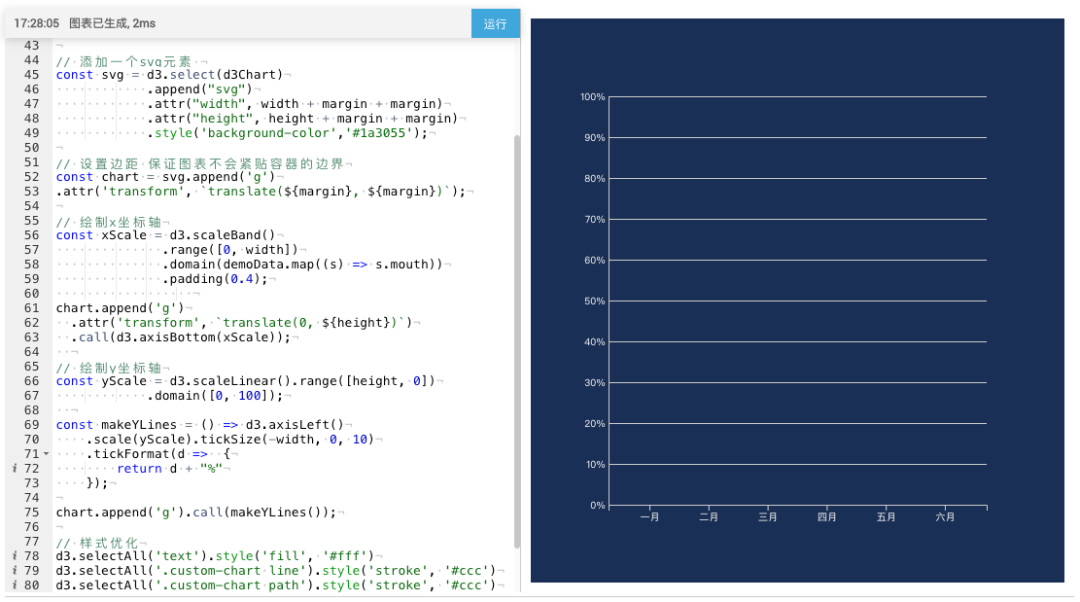Image resolution: width=1080 pixels, height=602 pixels.
Task: Click the 10% y-axis label
Action: tap(595, 464)
